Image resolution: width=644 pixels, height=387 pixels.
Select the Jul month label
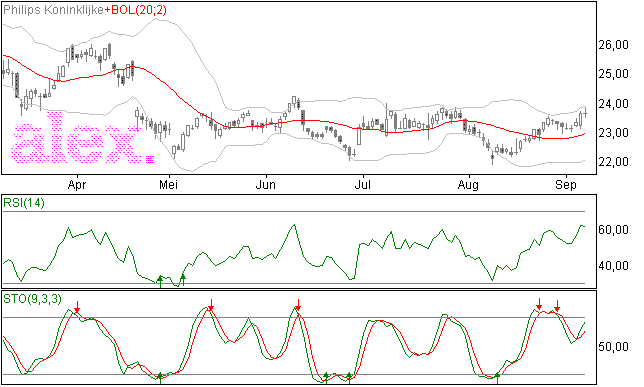click(363, 185)
